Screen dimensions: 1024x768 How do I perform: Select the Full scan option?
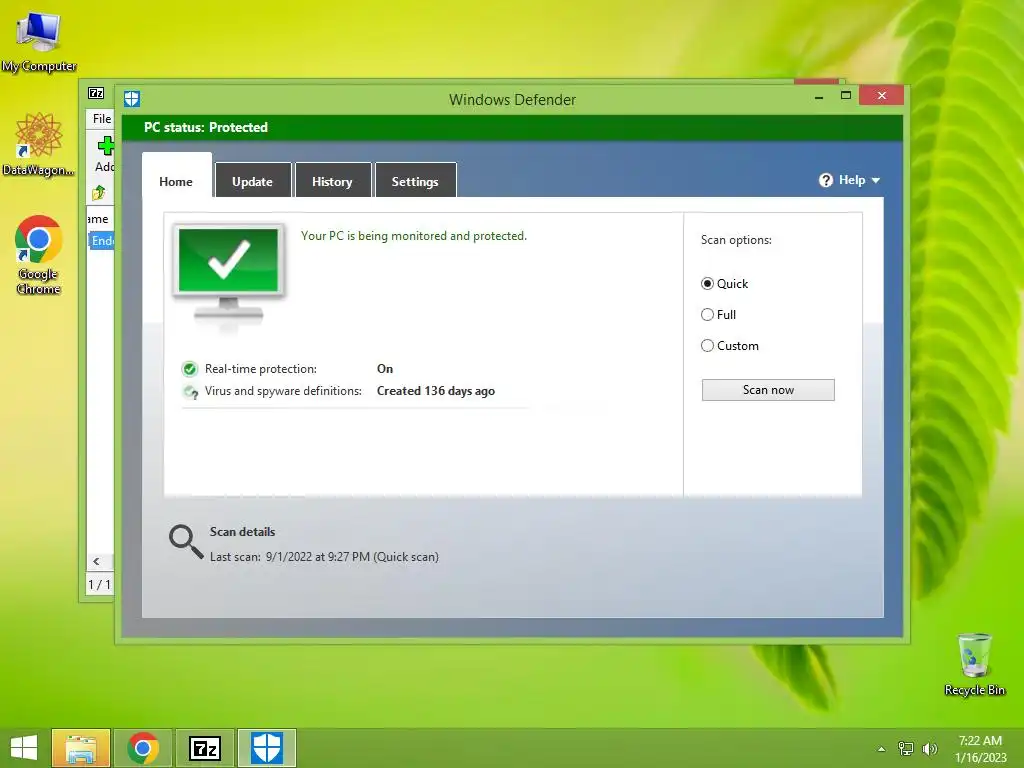pos(718,315)
